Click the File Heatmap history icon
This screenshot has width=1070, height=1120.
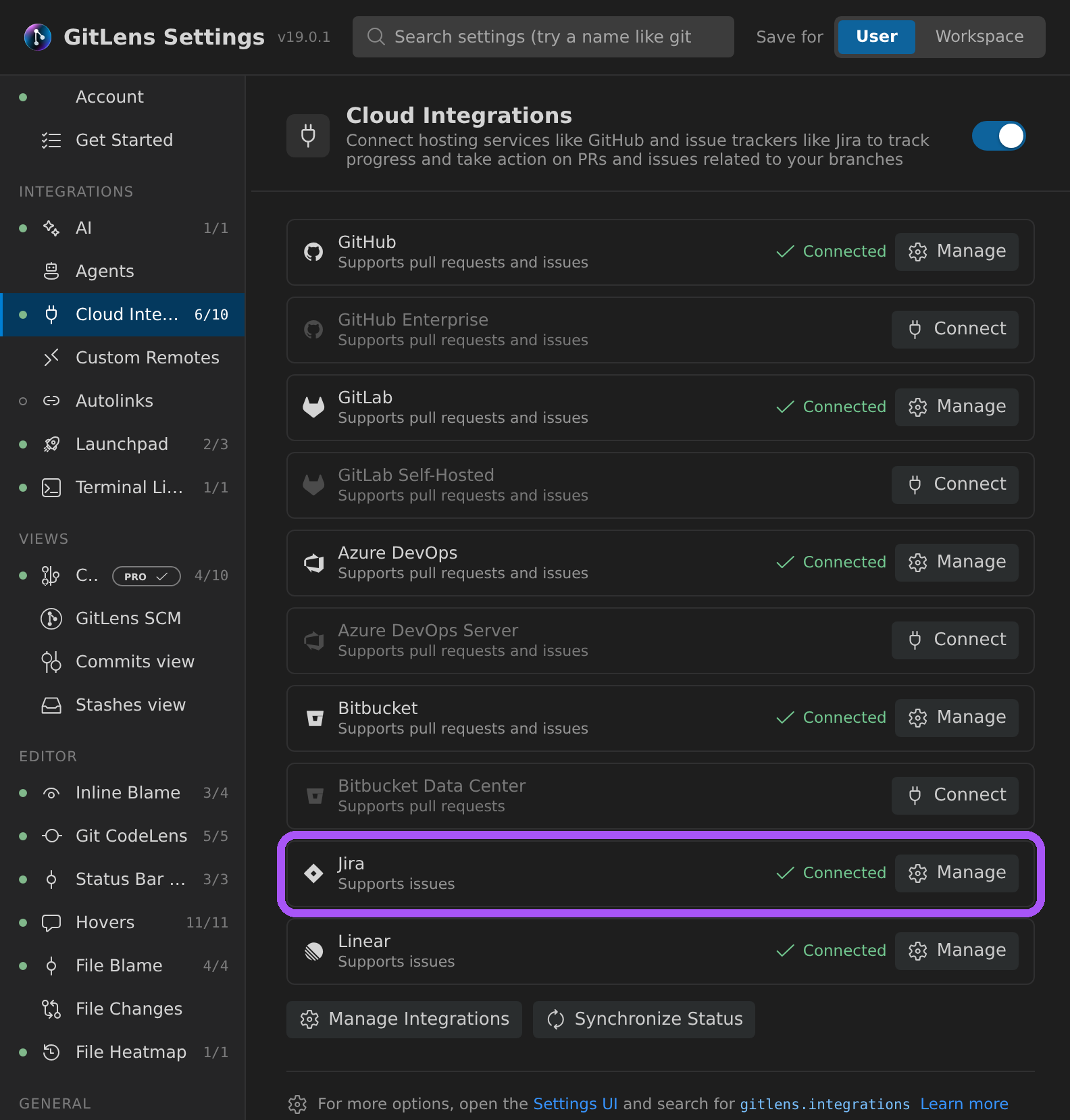coord(51,1052)
